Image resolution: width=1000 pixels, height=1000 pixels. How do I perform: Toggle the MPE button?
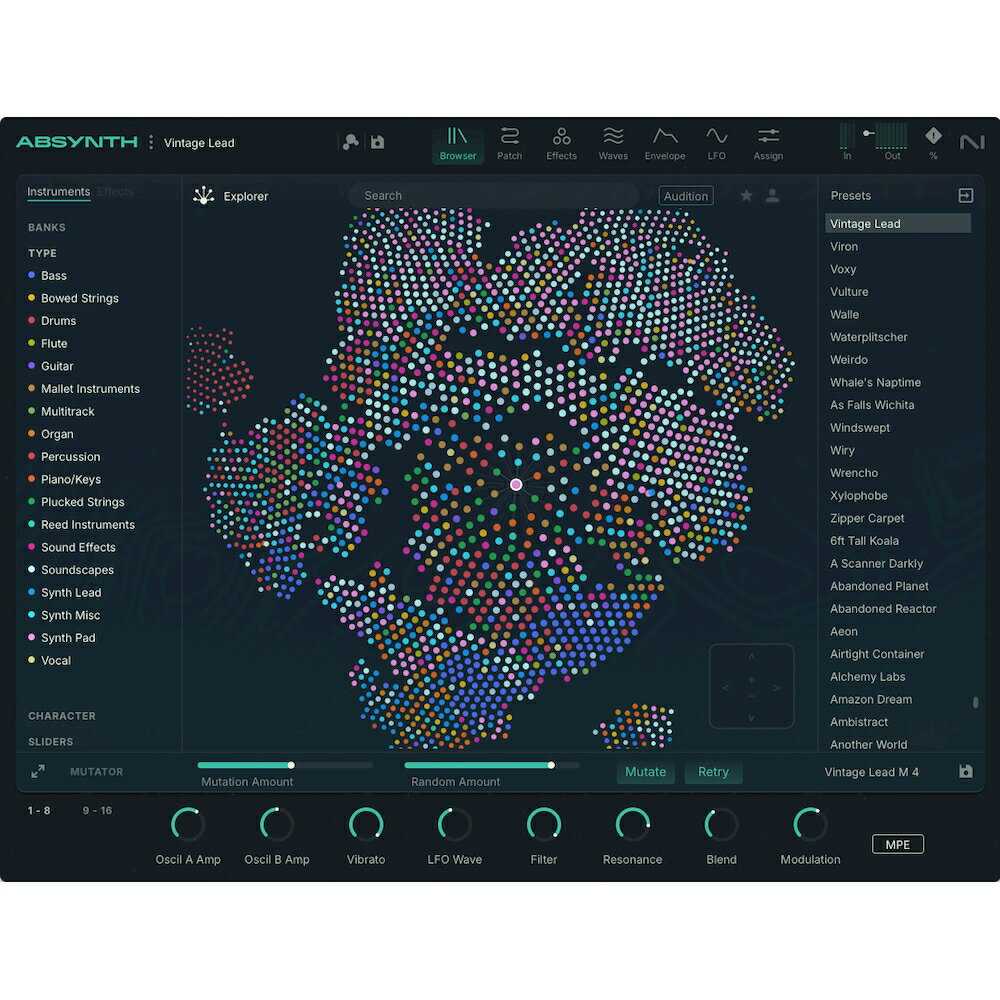pos(897,845)
